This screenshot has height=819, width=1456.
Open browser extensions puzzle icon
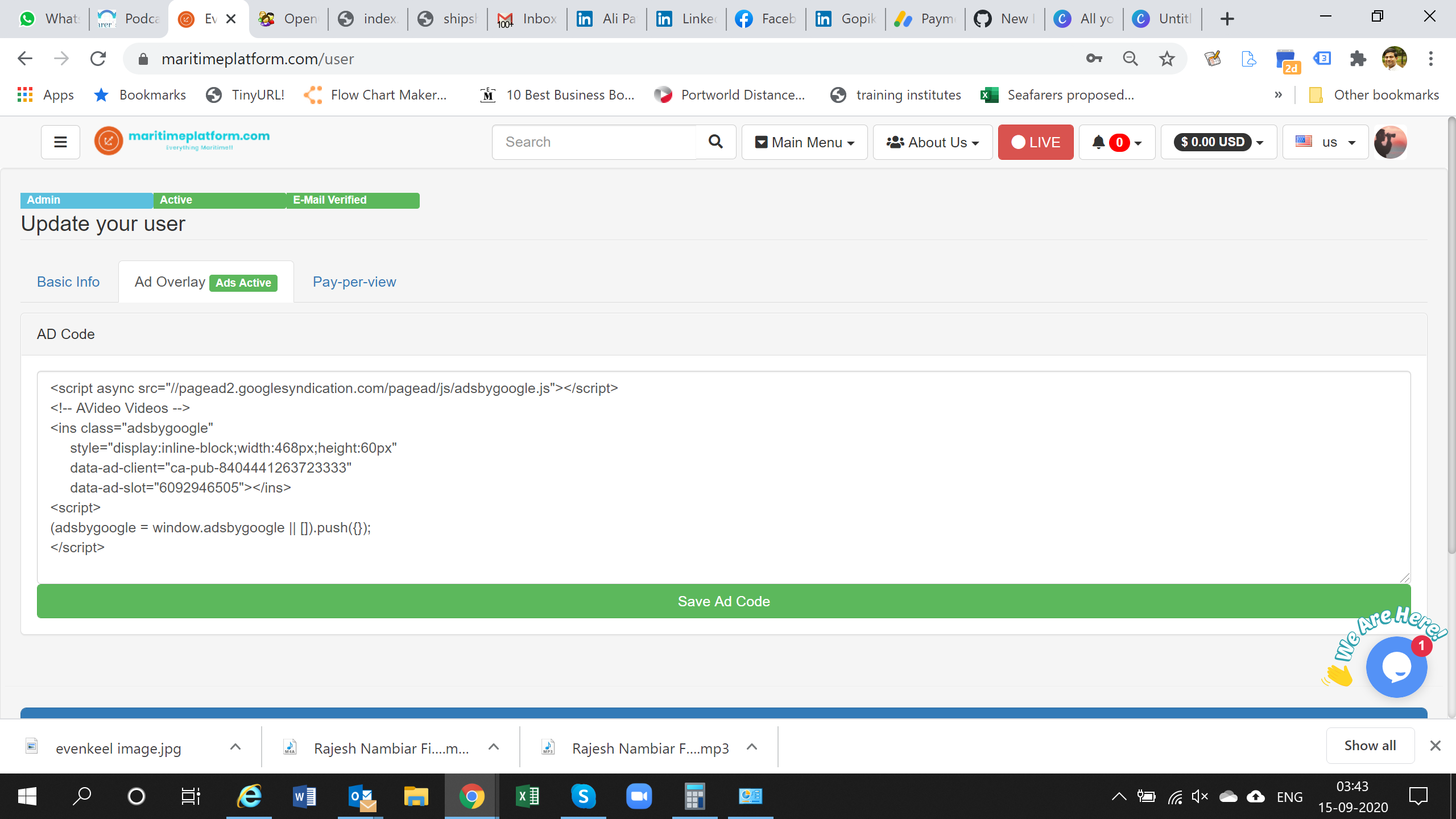1359,58
